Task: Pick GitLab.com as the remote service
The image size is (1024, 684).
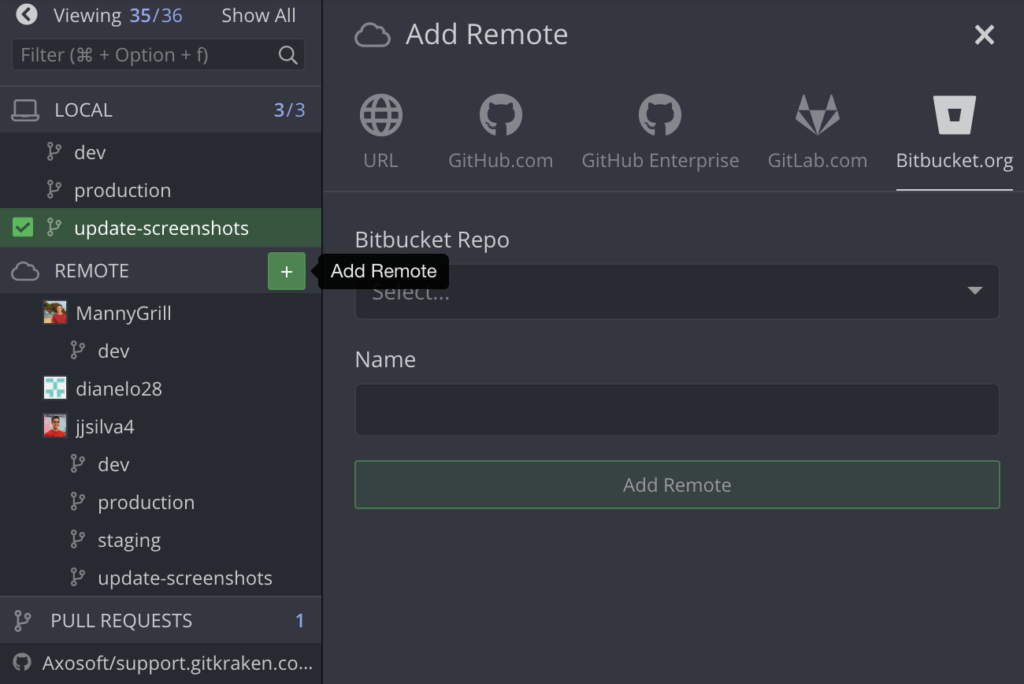Action: point(817,128)
